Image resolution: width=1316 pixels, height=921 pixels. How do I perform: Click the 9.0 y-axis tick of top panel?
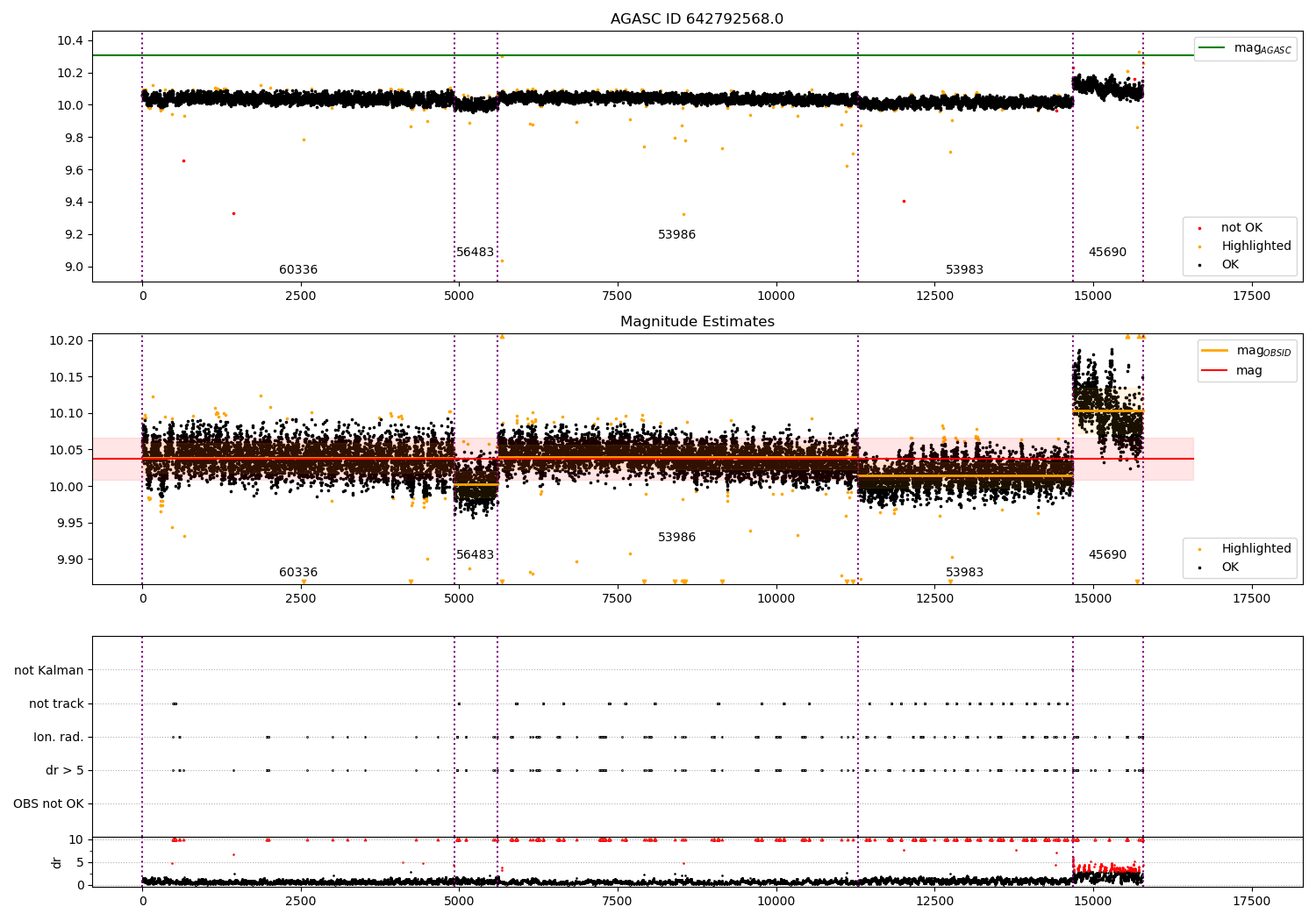pyautogui.click(x=73, y=268)
